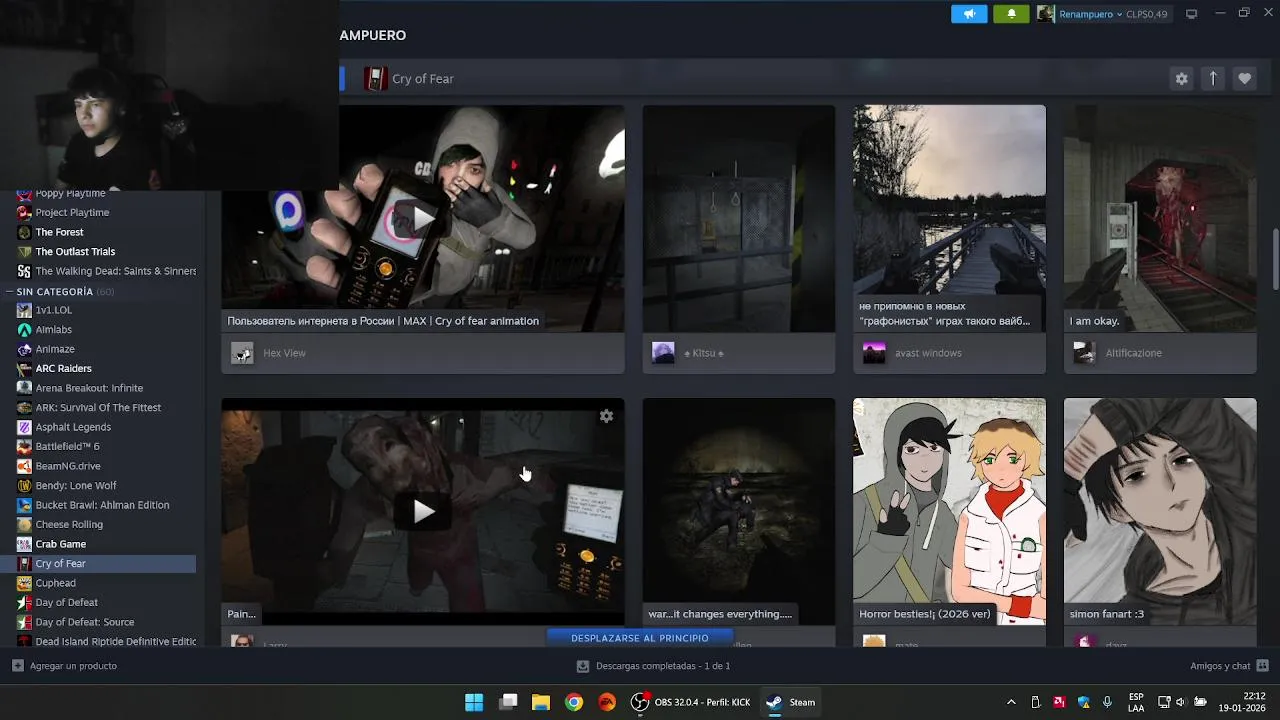The height and width of the screenshot is (720, 1280).
Task: Play the Pain... video thumbnail
Action: tap(423, 511)
